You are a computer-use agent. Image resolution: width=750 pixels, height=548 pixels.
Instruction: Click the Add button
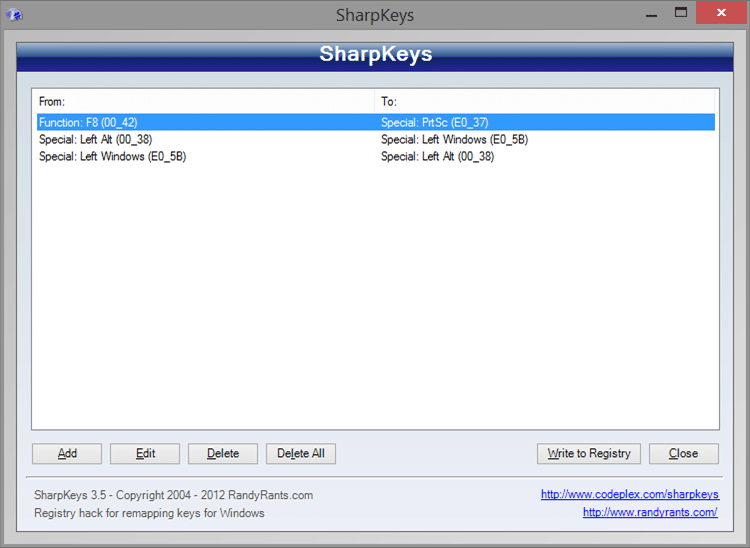click(x=67, y=453)
